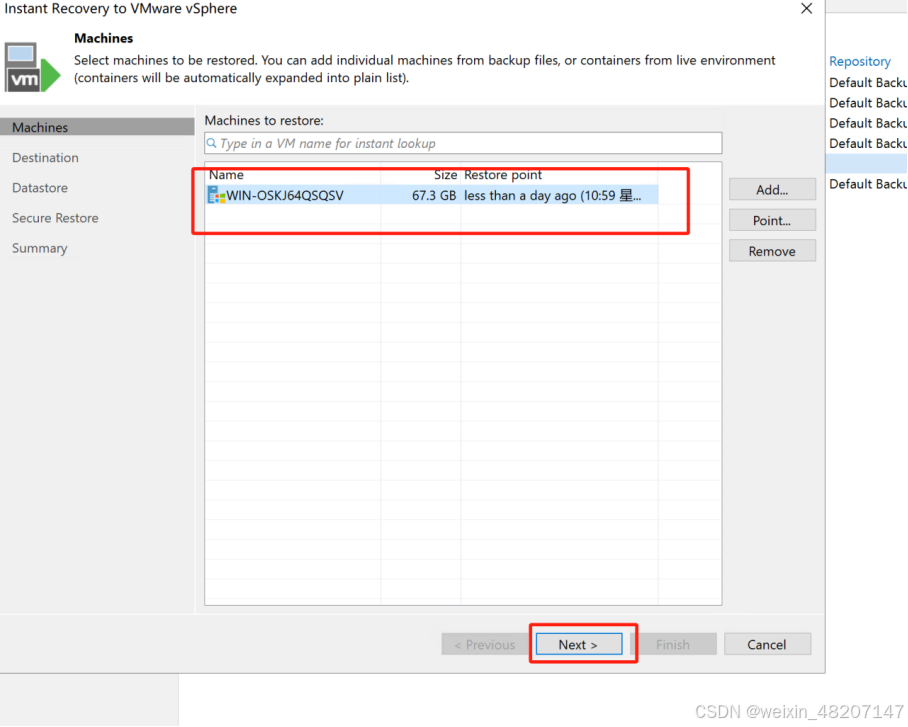Image resolution: width=908 pixels, height=727 pixels.
Task: Focus the VM name lookup field
Action: pos(463,143)
